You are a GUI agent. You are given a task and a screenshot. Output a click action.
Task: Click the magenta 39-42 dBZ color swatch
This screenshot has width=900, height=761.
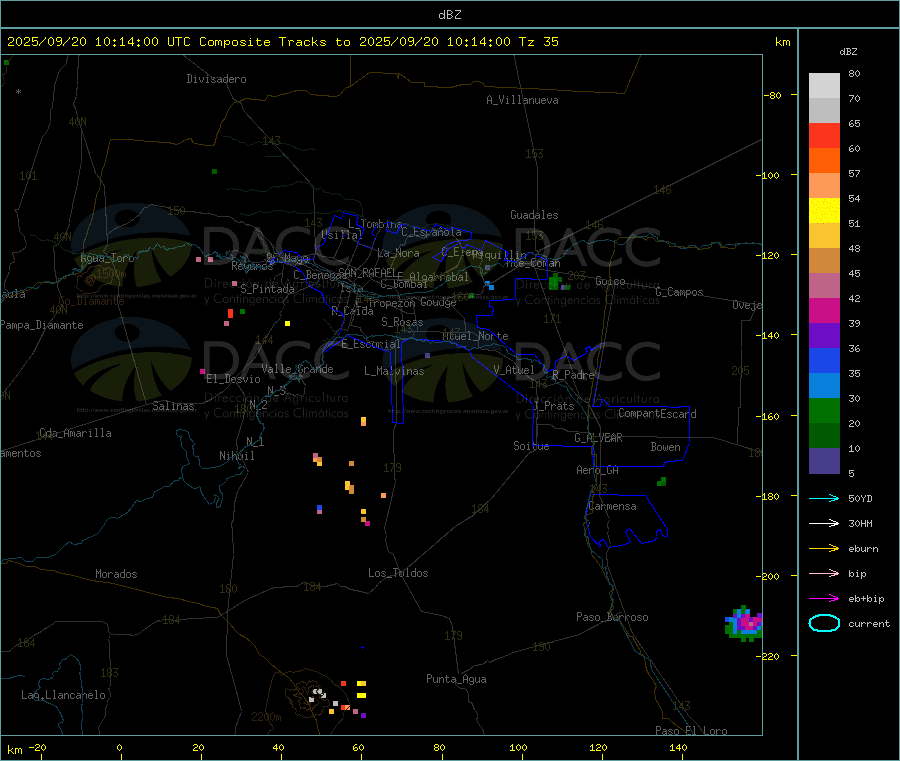click(x=824, y=310)
